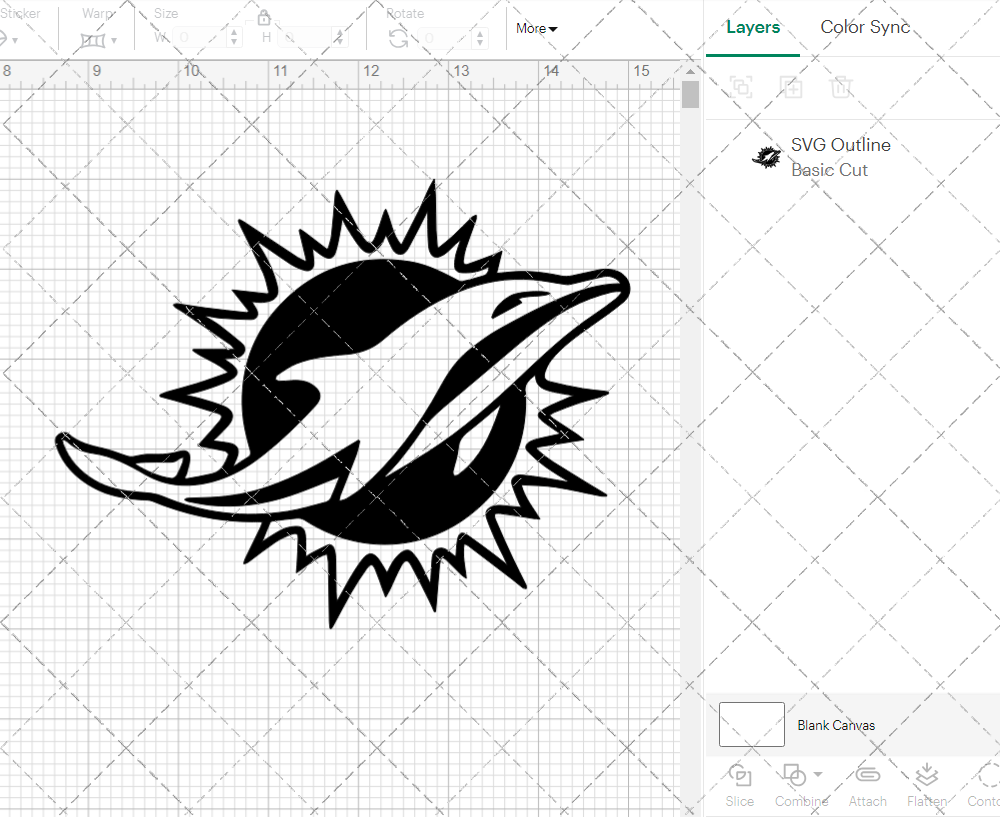Image resolution: width=1000 pixels, height=817 pixels.
Task: Click the Delete icon in Layers panel
Action: click(x=842, y=87)
